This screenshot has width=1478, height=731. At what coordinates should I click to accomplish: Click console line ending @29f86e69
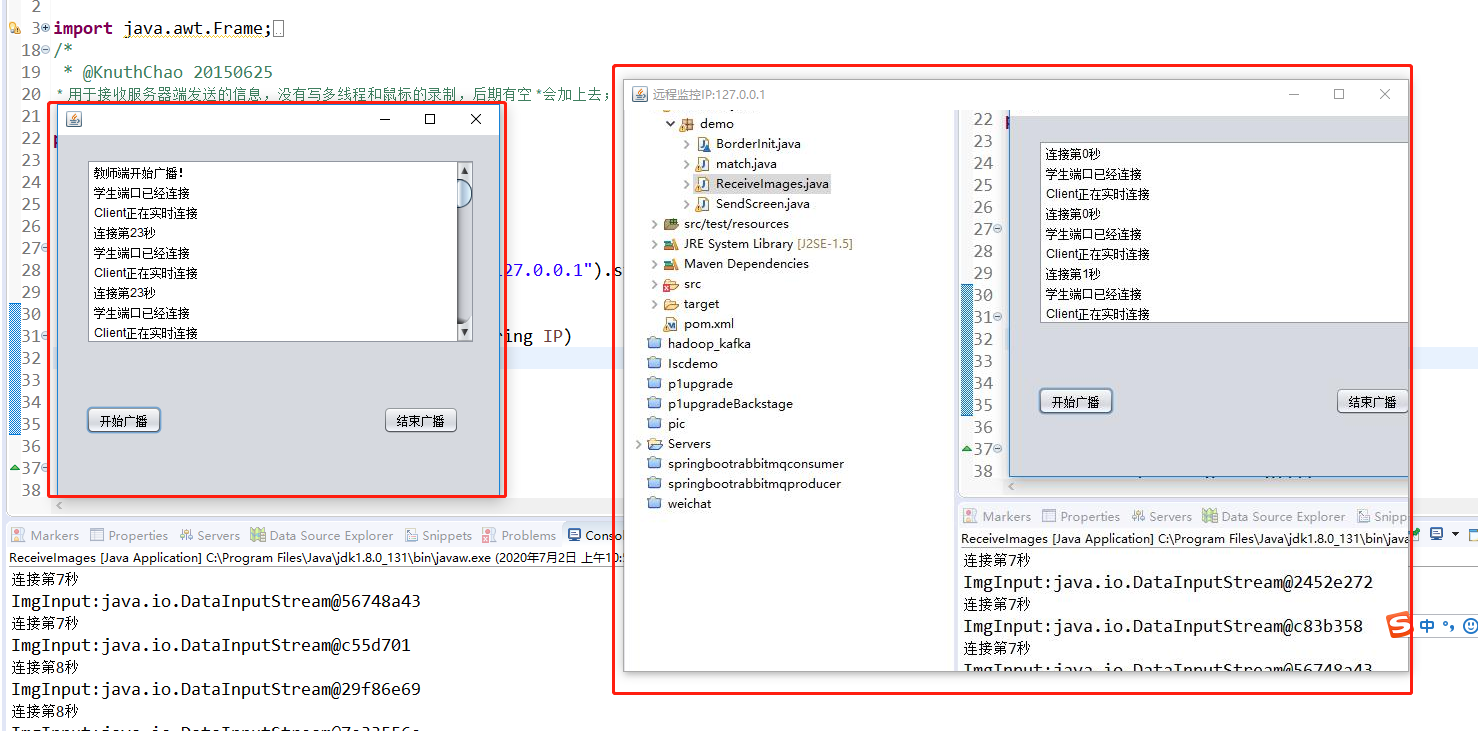pyautogui.click(x=216, y=689)
